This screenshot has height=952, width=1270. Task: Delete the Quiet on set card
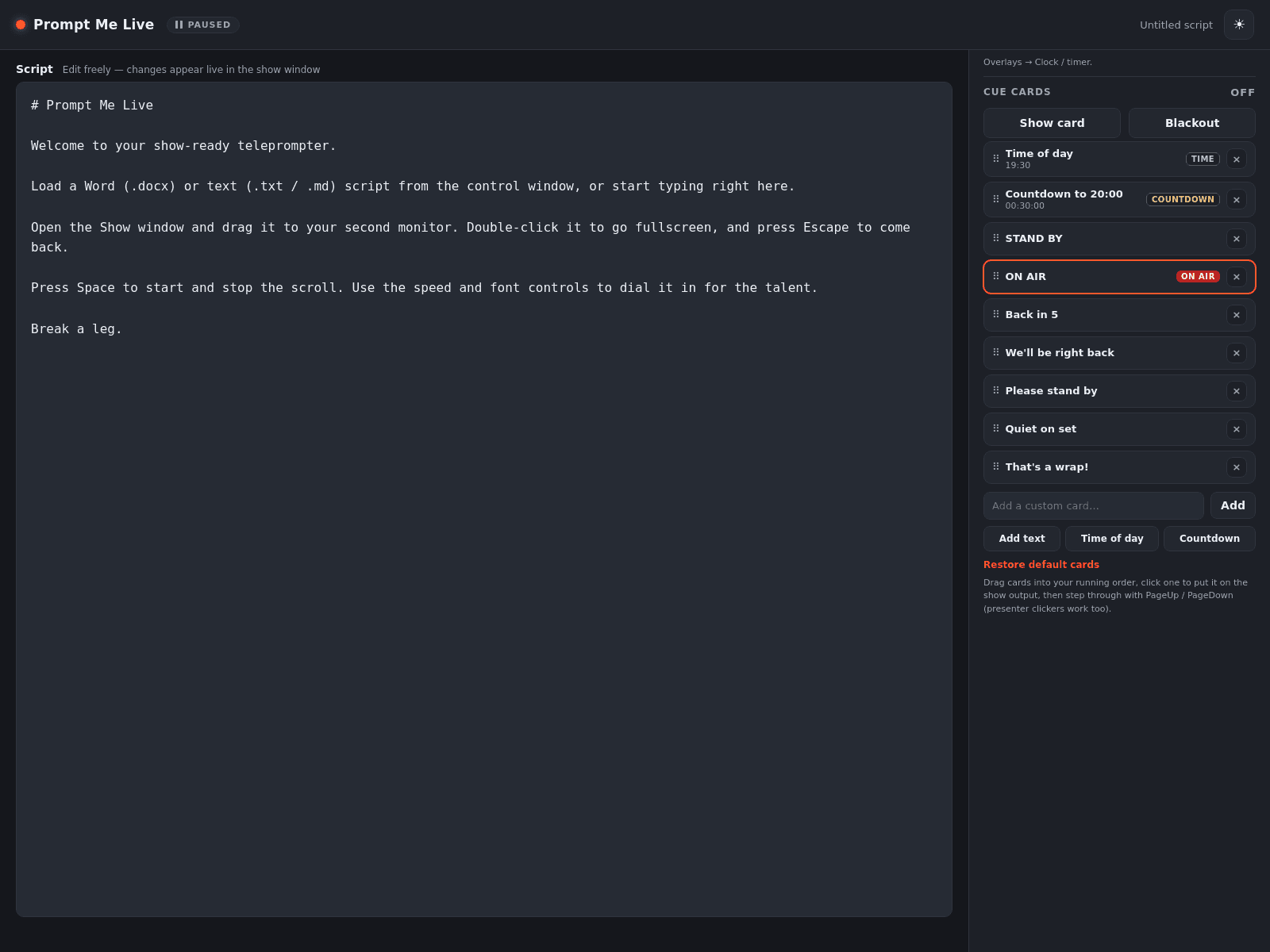pos(1236,429)
